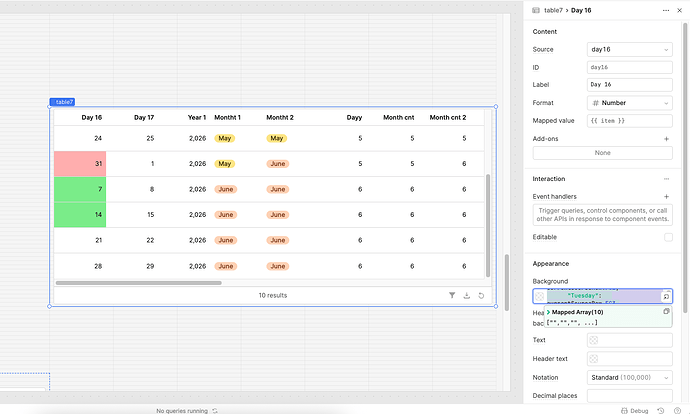Expand the Background expression editor icon
Viewport: 690px width, 414px height.
click(x=666, y=297)
